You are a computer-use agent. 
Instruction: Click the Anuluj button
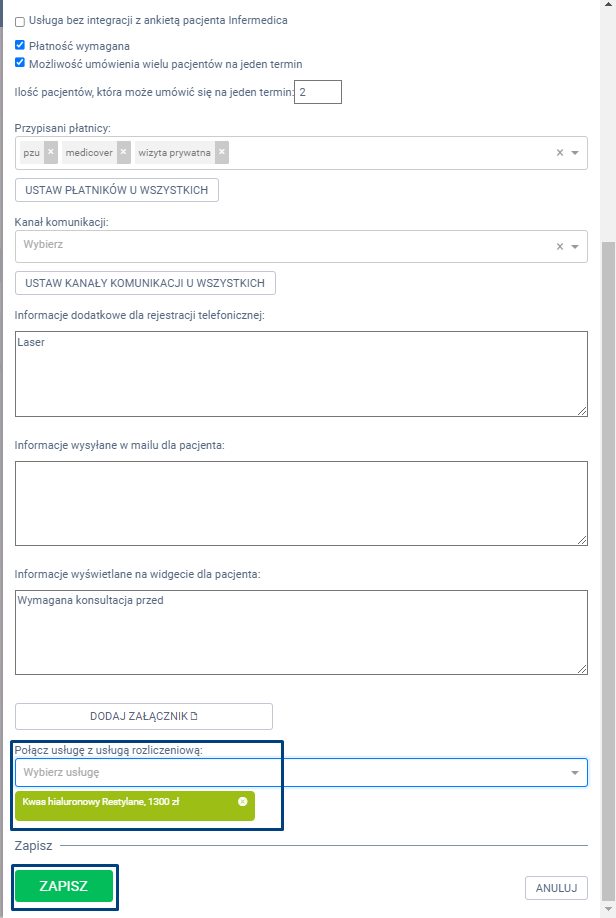point(556,887)
